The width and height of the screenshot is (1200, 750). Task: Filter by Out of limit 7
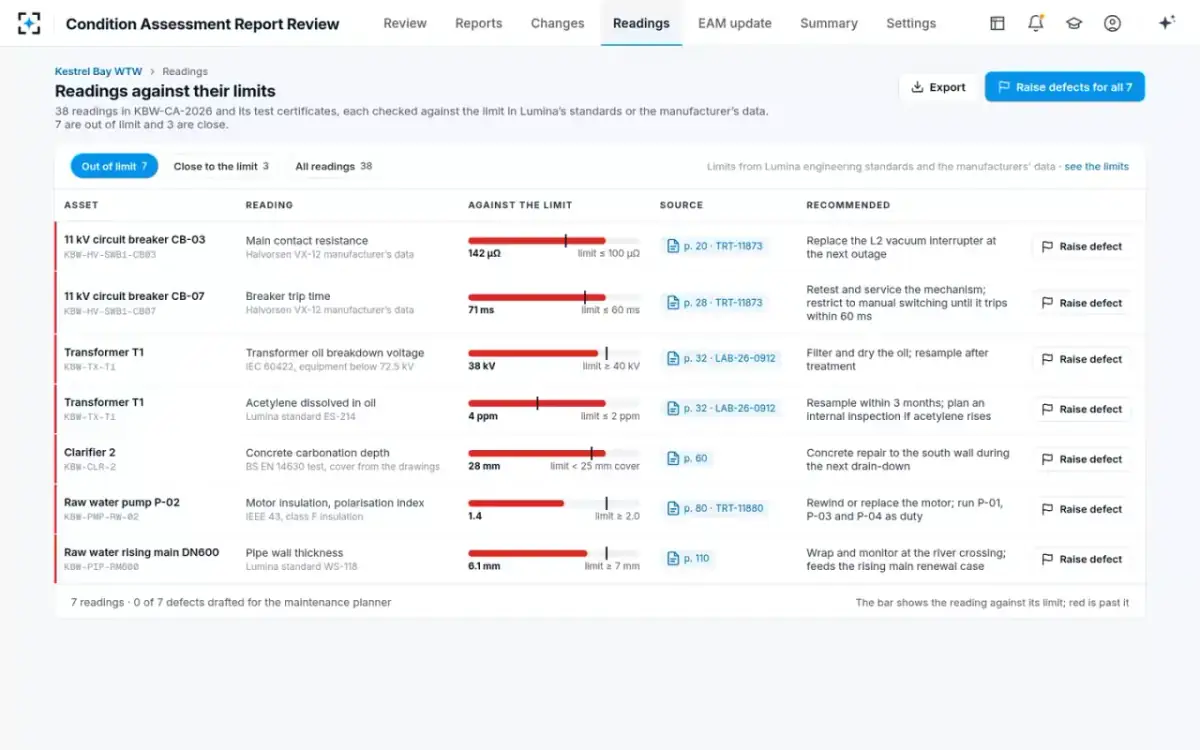click(114, 166)
